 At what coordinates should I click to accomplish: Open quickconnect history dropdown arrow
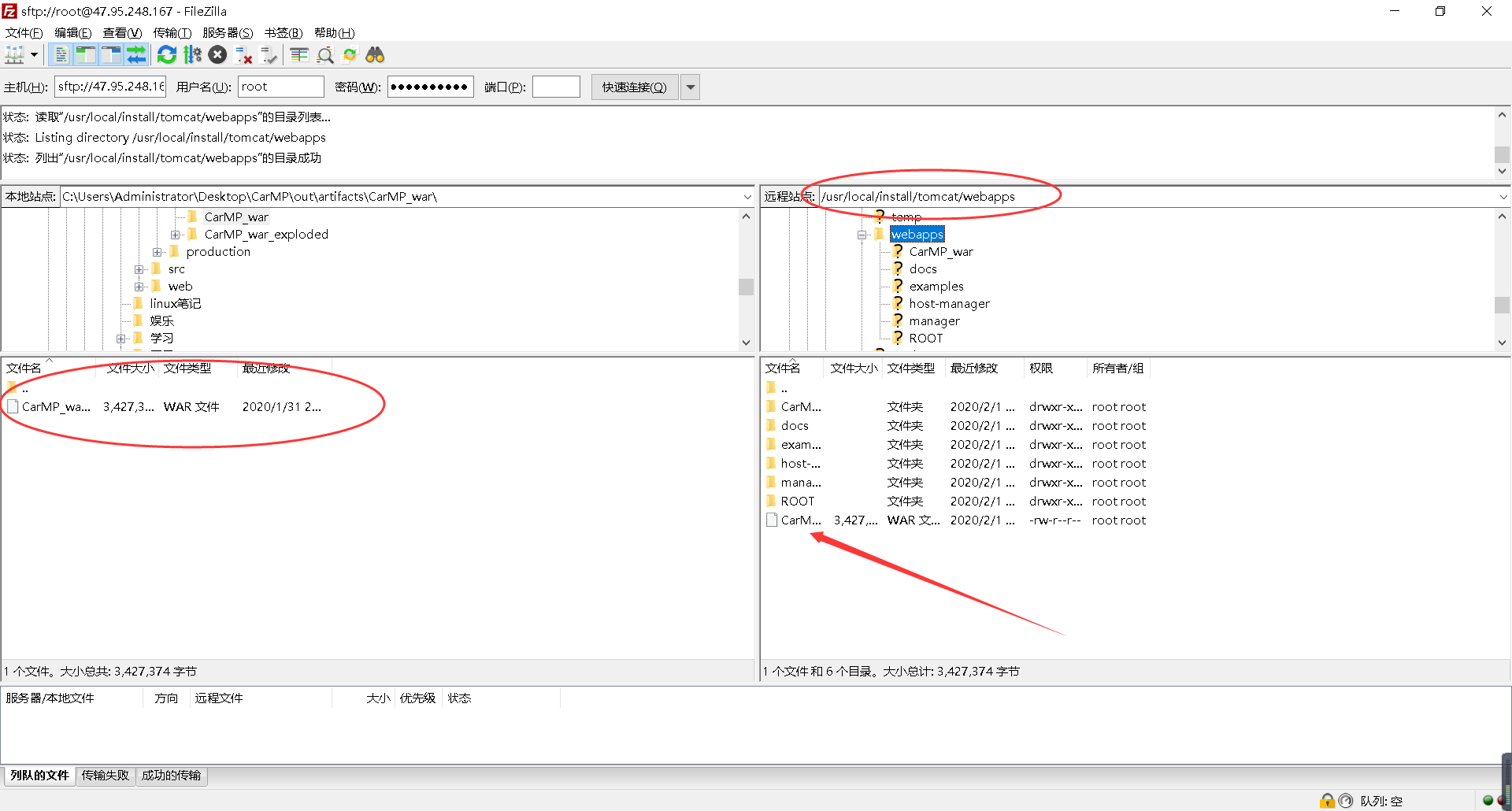click(x=691, y=87)
